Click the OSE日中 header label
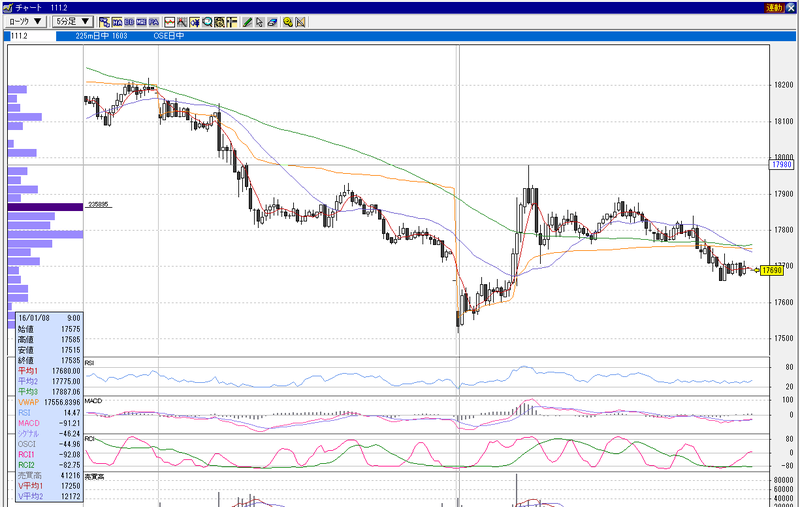 pos(168,36)
